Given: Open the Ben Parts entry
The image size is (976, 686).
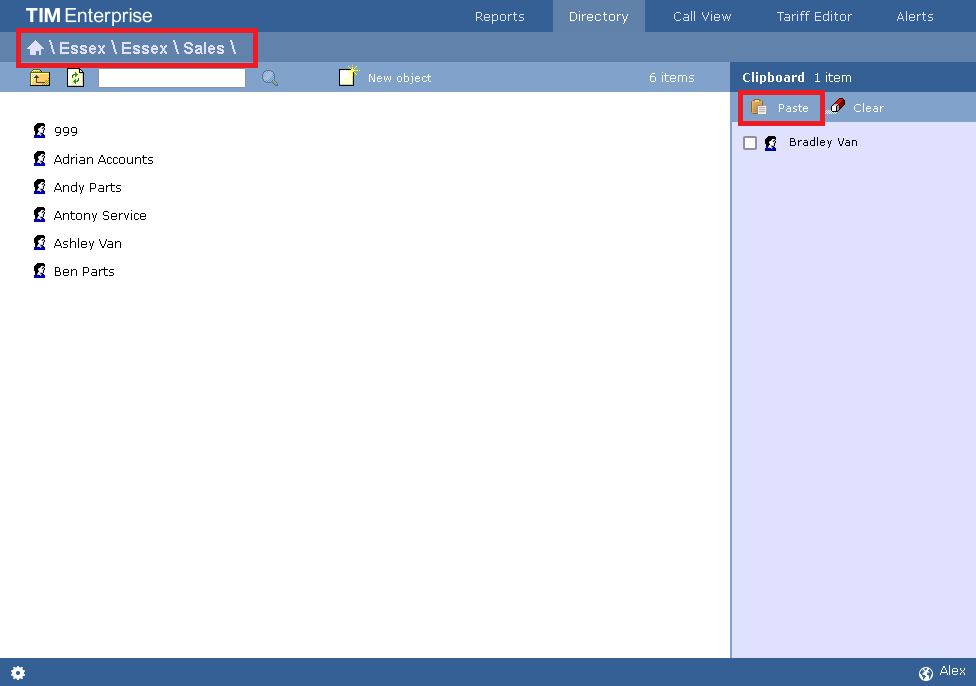Looking at the screenshot, I should [84, 271].
